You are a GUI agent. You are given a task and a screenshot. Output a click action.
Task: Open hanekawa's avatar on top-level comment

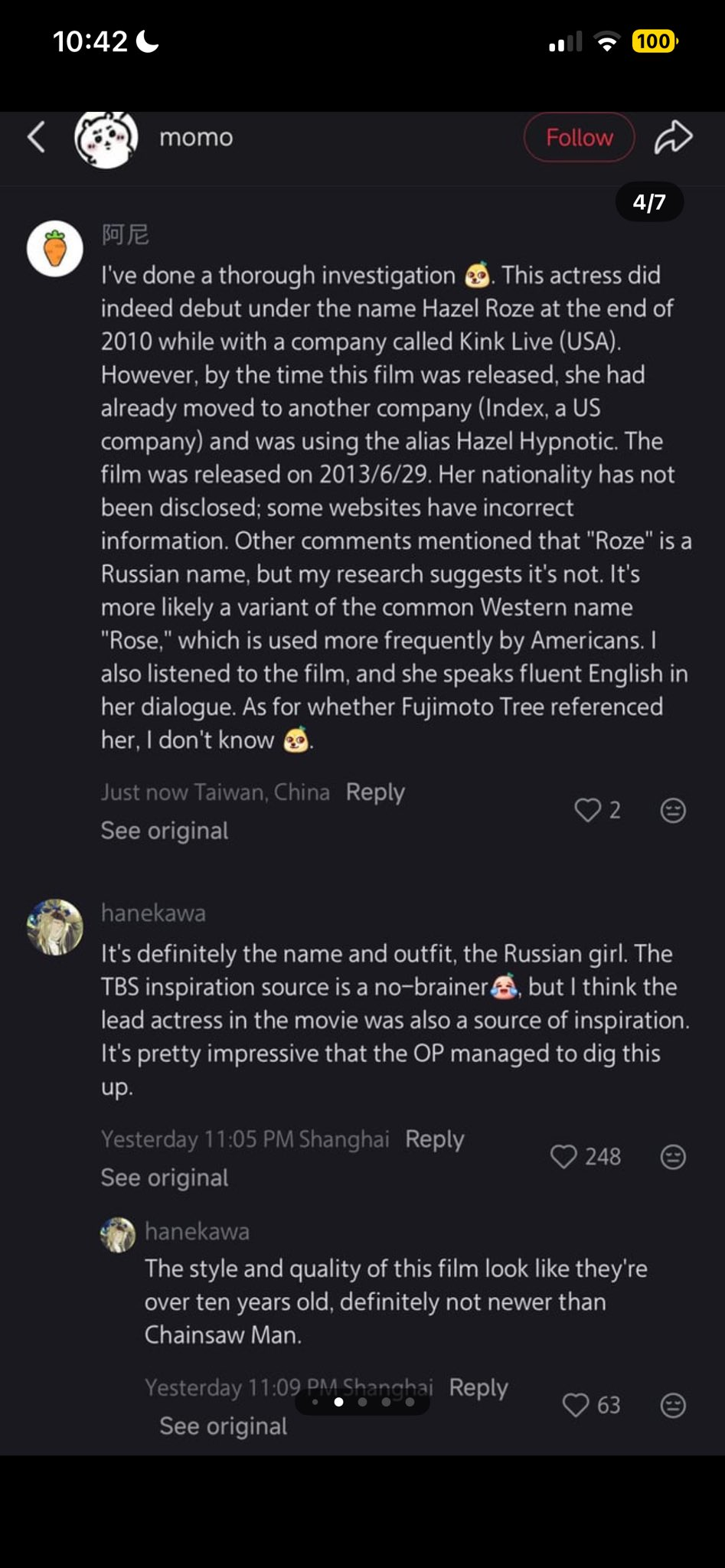click(x=55, y=927)
